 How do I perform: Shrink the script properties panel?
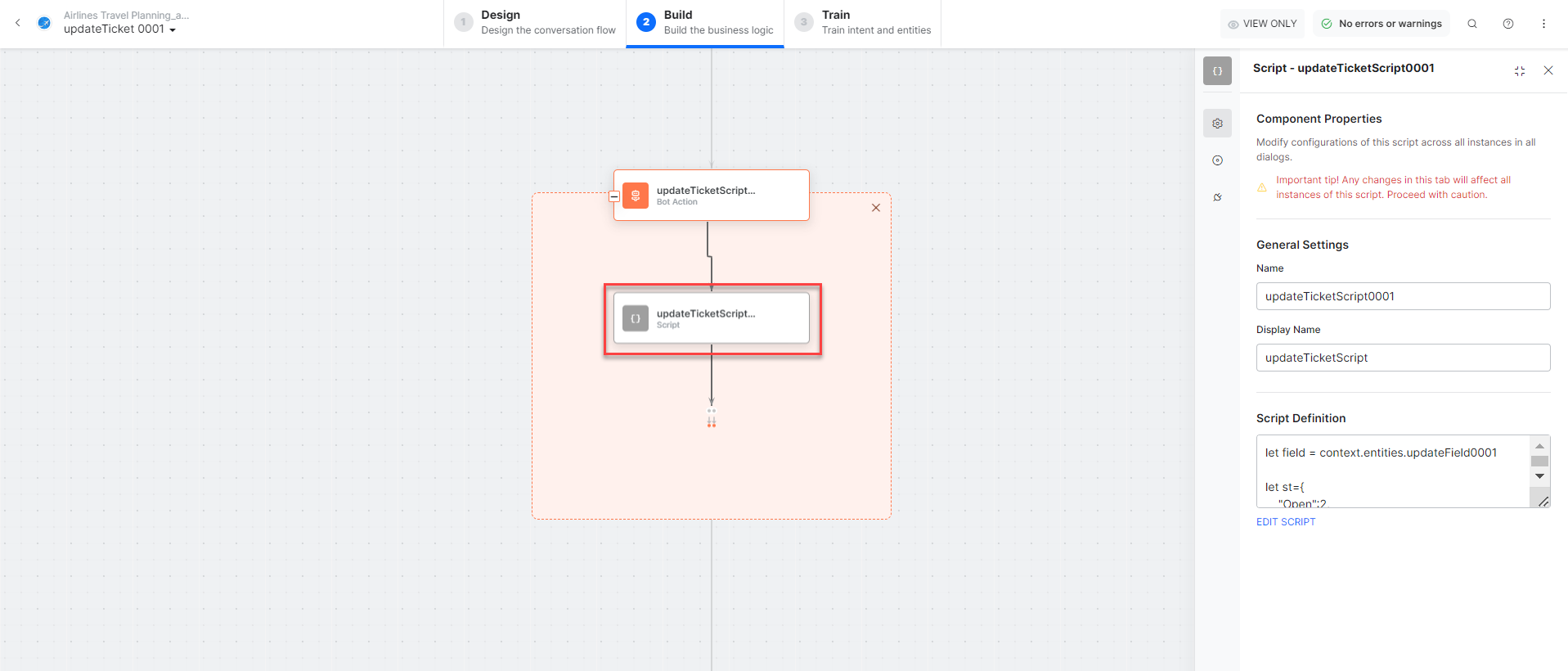pos(1520,71)
